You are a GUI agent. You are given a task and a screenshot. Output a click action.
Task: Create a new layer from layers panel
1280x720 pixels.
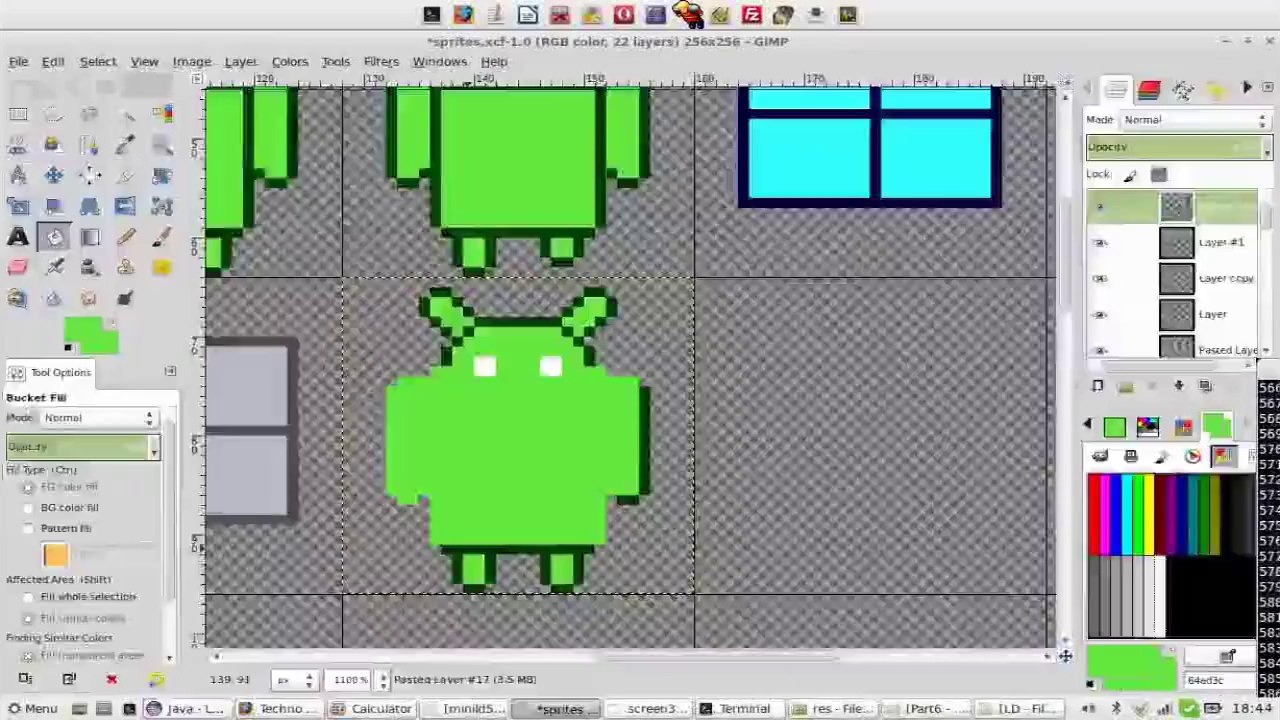pyautogui.click(x=1097, y=386)
